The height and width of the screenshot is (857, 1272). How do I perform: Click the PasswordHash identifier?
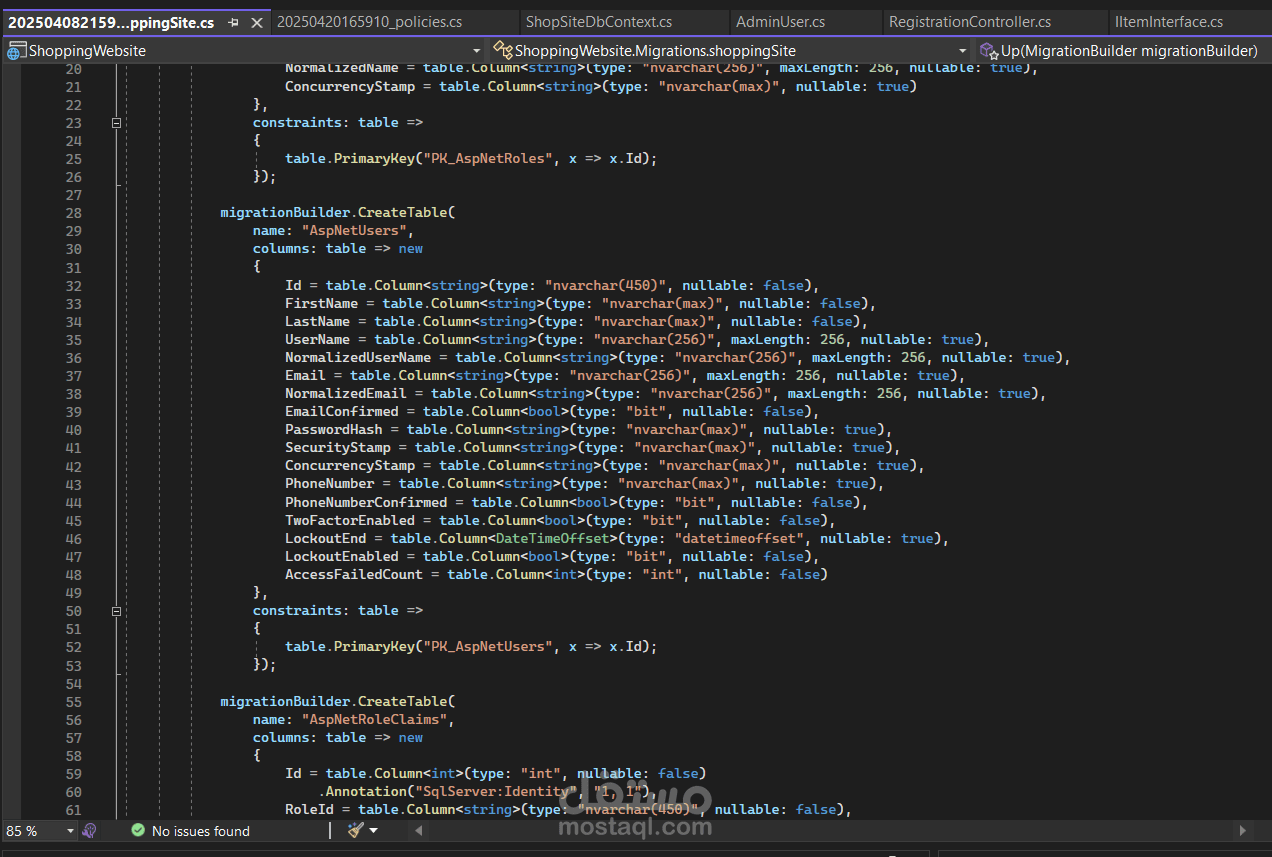pos(334,429)
